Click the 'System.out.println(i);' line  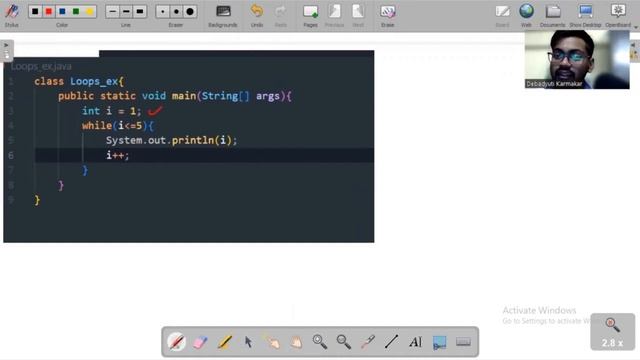[x=171, y=140]
